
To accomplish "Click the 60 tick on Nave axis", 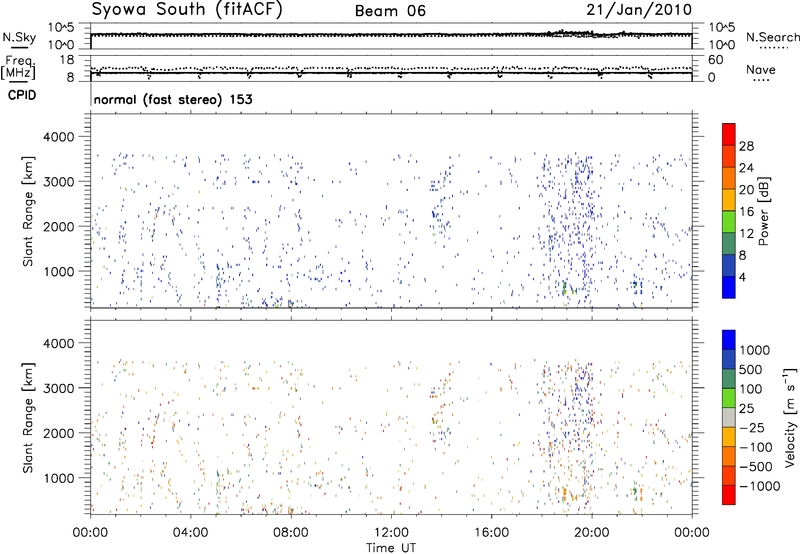I will [x=715, y=60].
